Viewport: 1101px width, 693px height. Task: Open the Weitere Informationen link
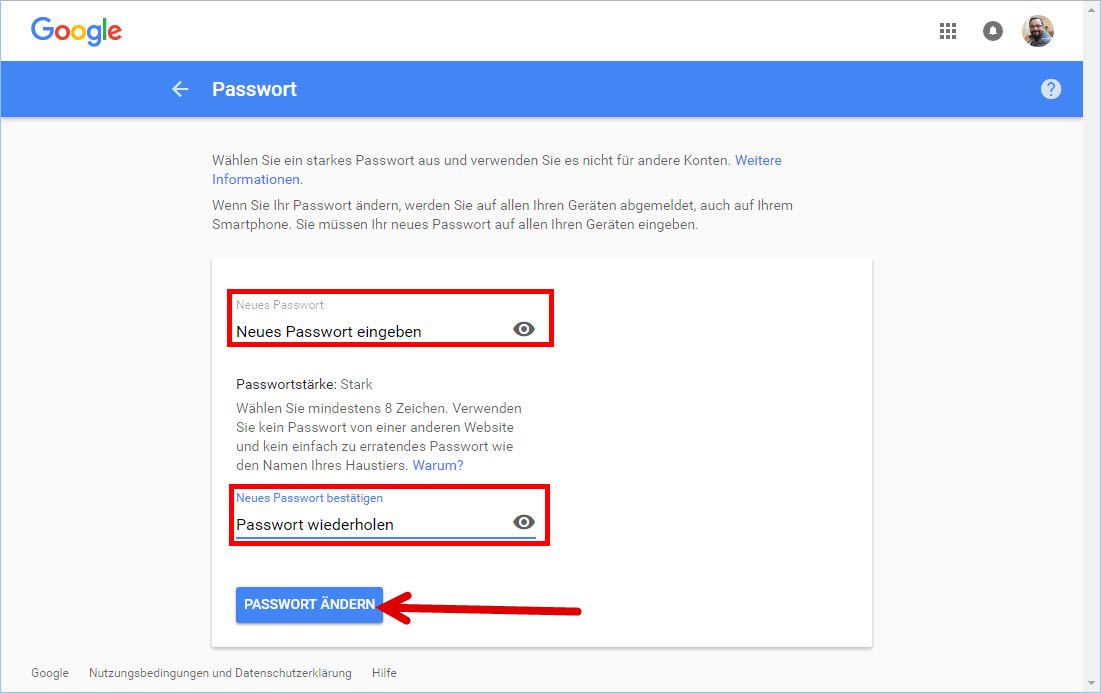[x=497, y=169]
